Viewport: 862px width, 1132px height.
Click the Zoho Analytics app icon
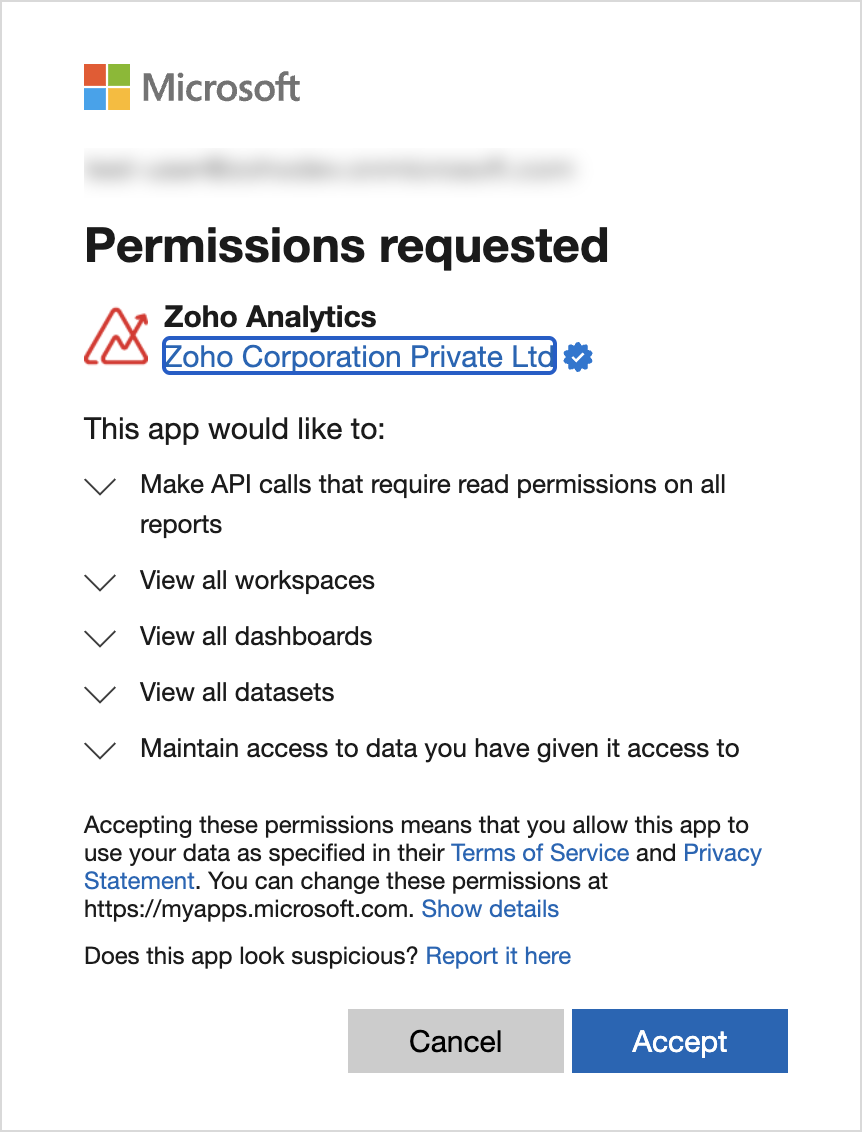[x=116, y=336]
